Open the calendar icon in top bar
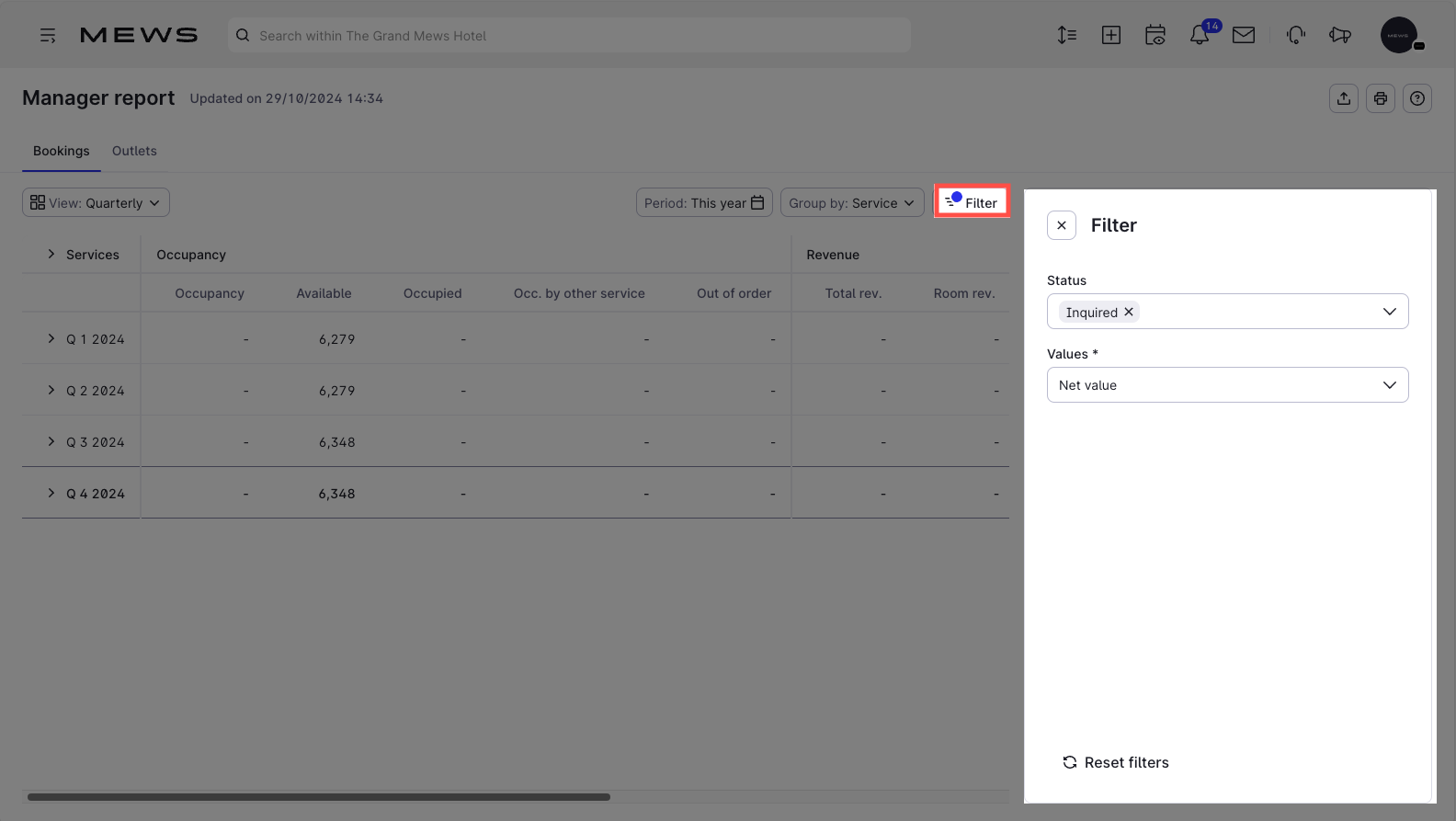 coord(1155,36)
